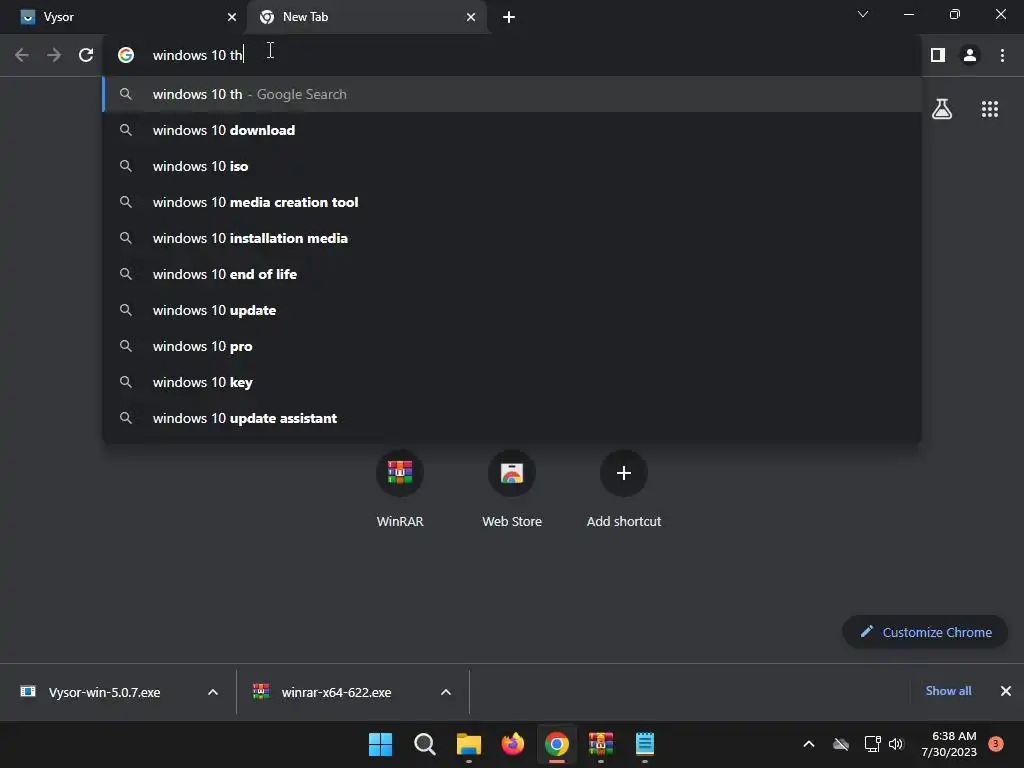This screenshot has height=768, width=1024.
Task: Open the tab search dropdown arrow
Action: click(863, 14)
